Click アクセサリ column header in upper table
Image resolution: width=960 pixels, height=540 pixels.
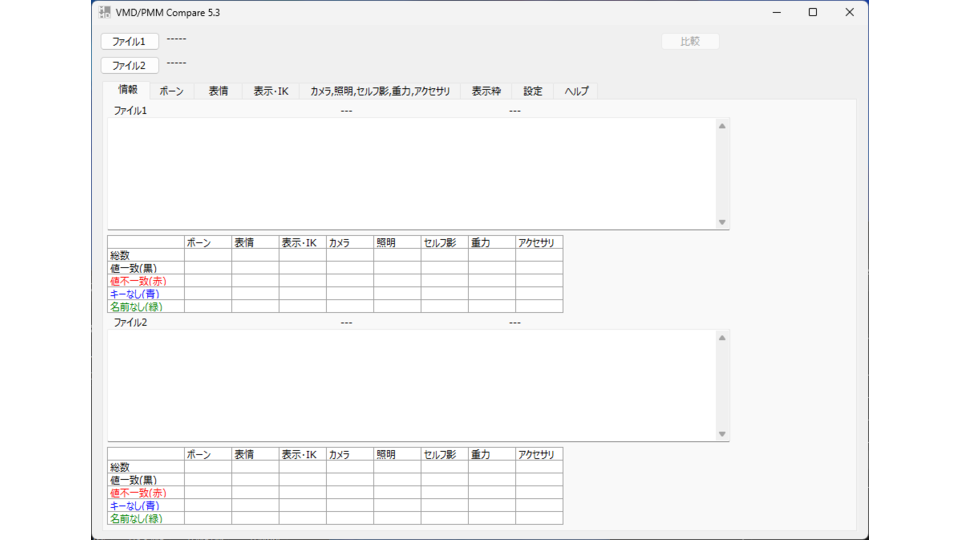tap(539, 242)
